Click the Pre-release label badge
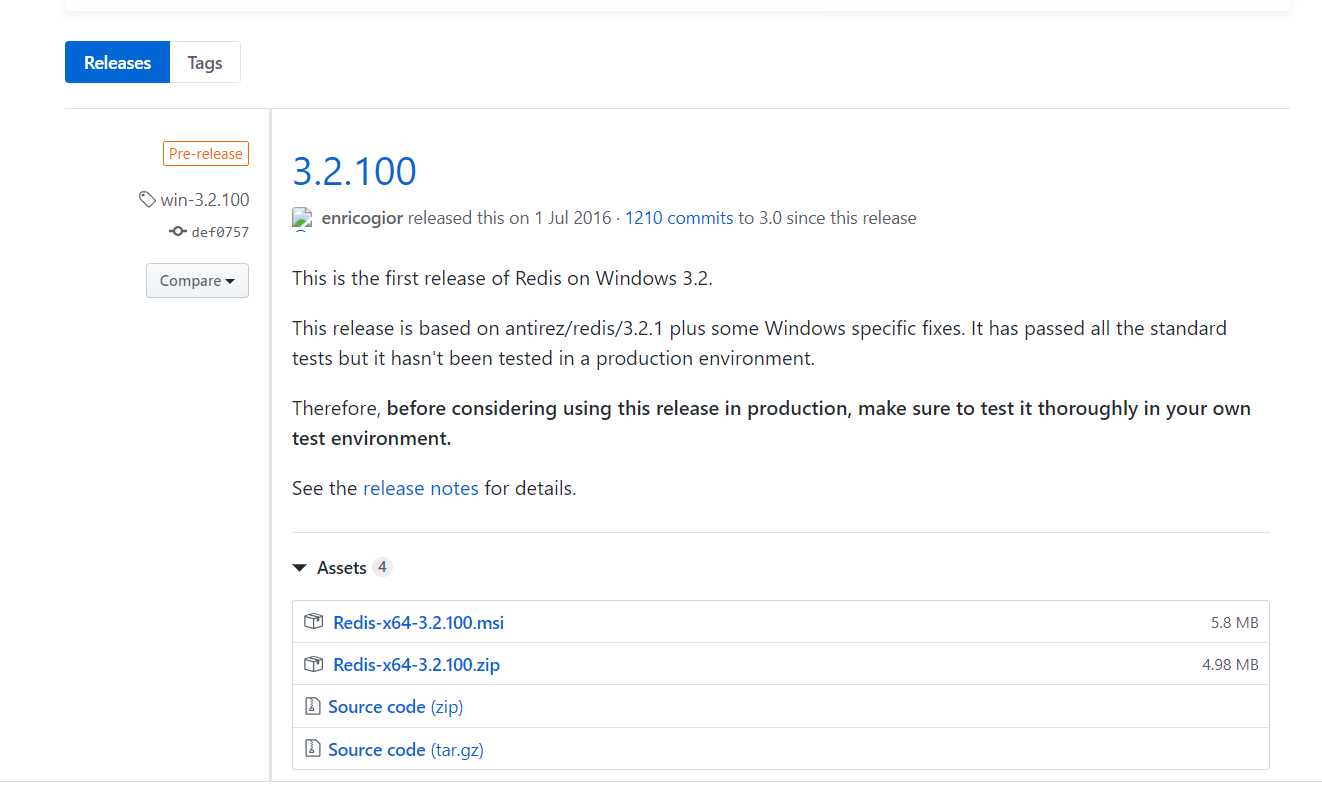1322x785 pixels. tap(206, 154)
